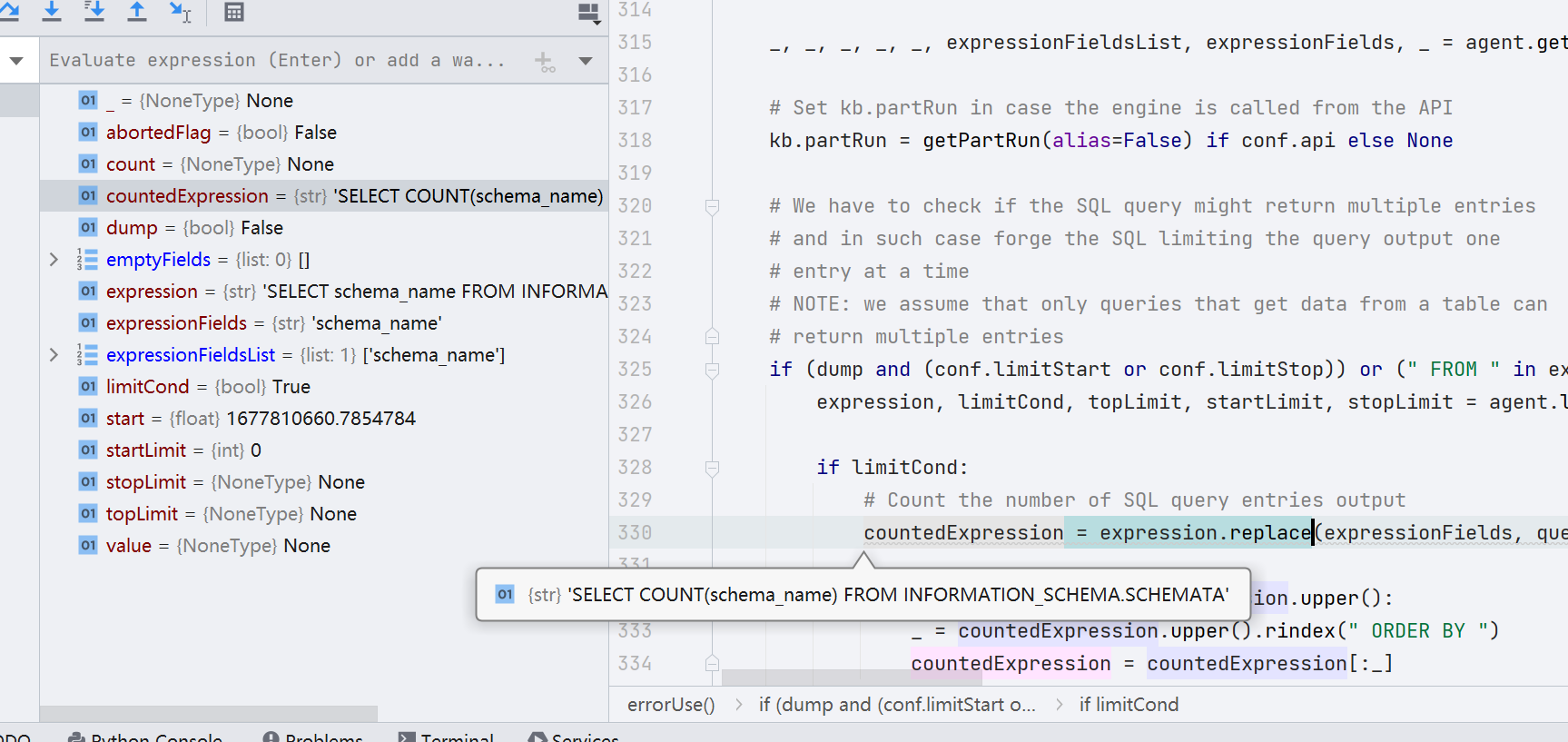
Task: Click 'limitCond' in the if statement on line 328
Action: coord(904,468)
